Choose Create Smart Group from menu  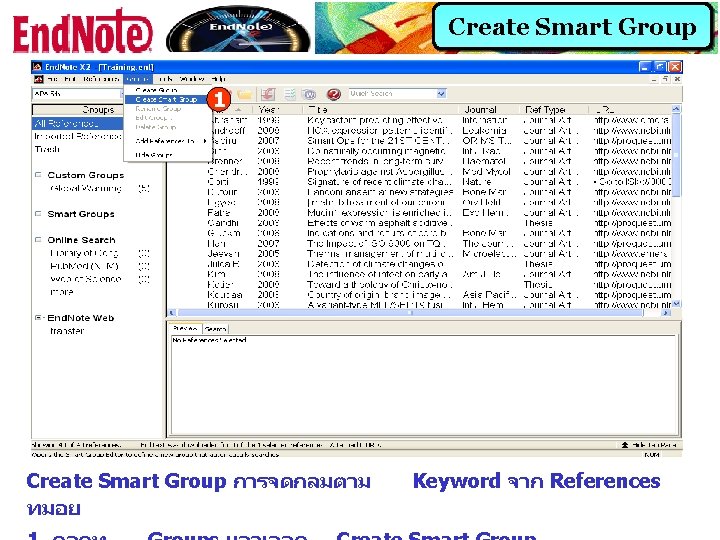coord(166,99)
